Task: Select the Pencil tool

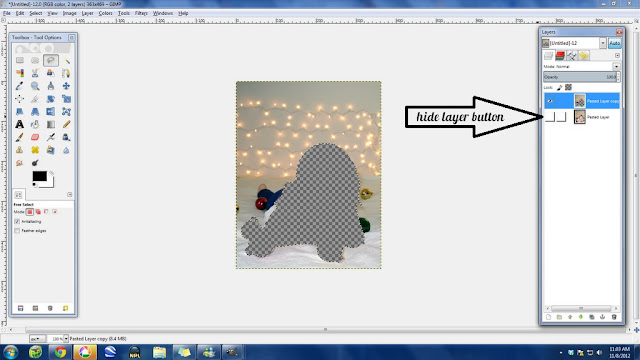Action: (66, 124)
